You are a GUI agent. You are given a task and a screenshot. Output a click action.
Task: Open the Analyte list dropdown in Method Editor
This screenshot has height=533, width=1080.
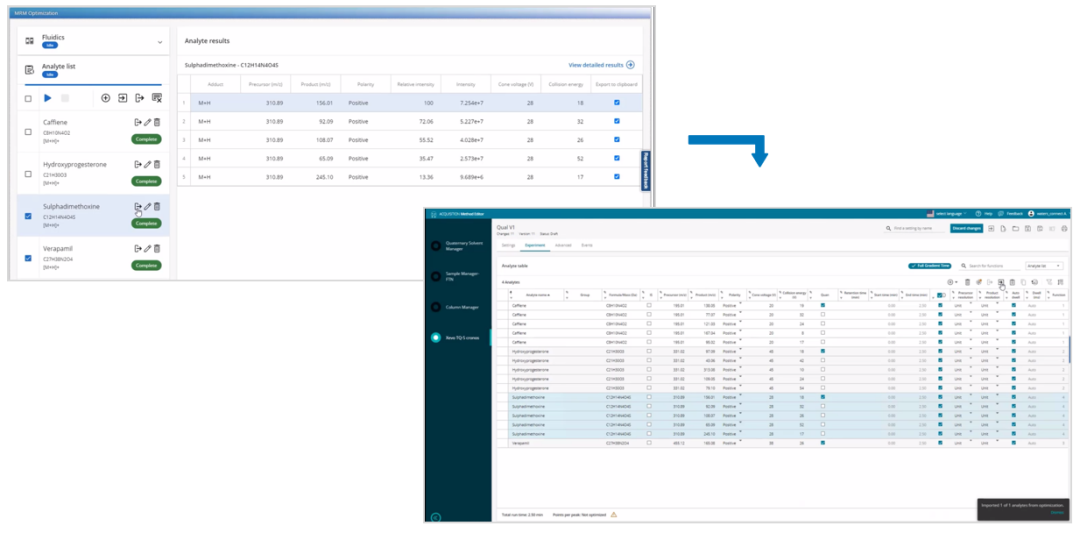pyautogui.click(x=1046, y=266)
